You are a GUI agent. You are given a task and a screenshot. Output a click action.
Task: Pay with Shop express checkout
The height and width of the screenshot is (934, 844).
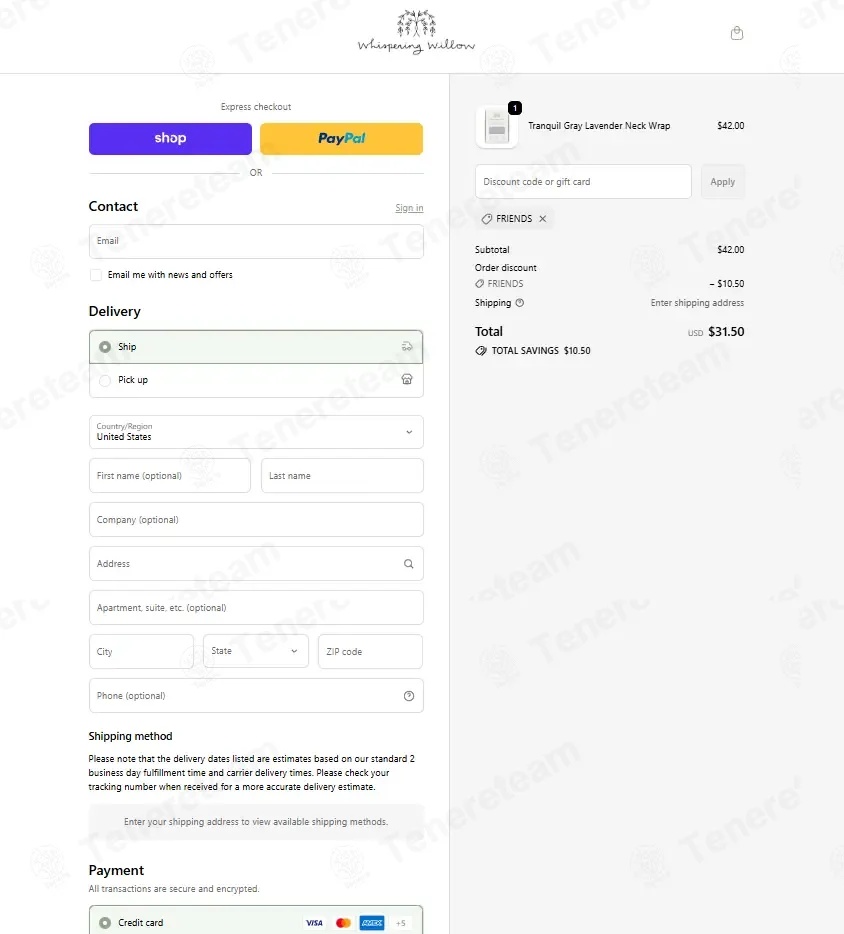point(170,139)
